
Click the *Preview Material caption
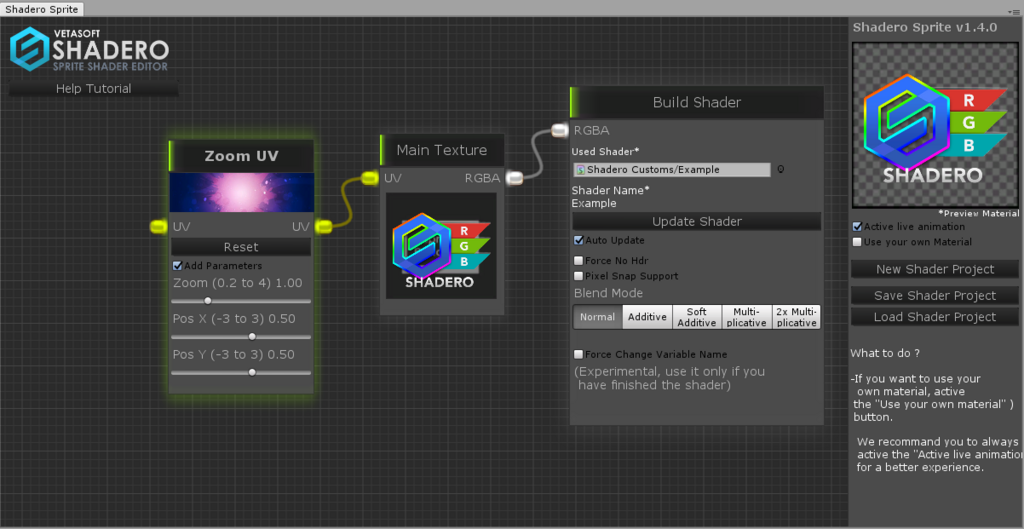[978, 214]
